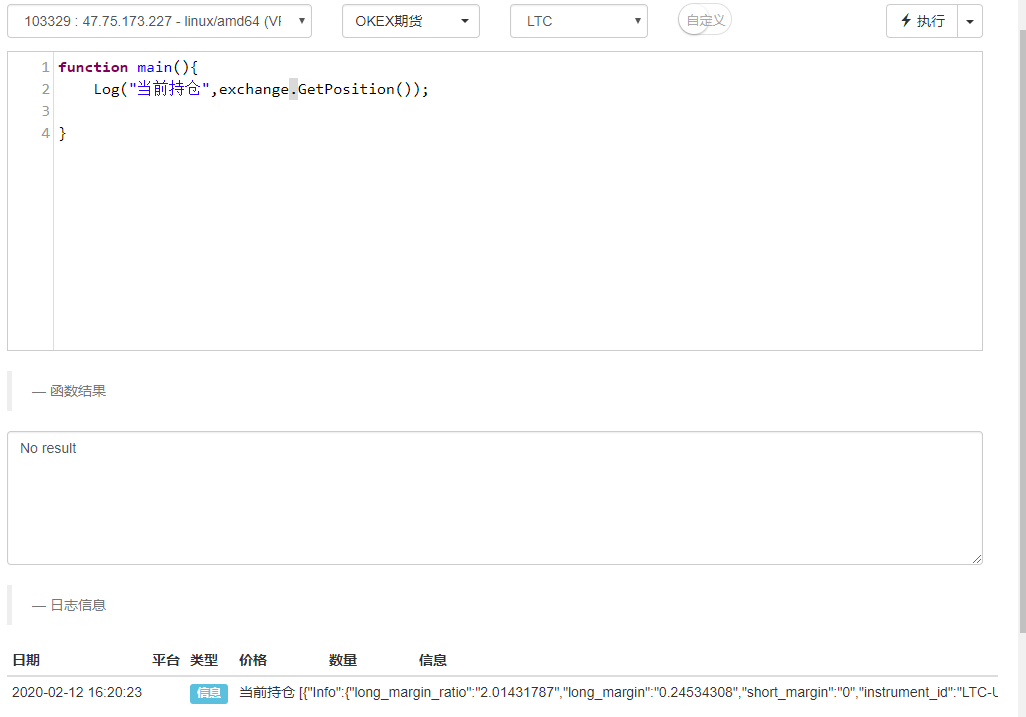Click the 价格 column header
The width and height of the screenshot is (1026, 717).
[253, 660]
